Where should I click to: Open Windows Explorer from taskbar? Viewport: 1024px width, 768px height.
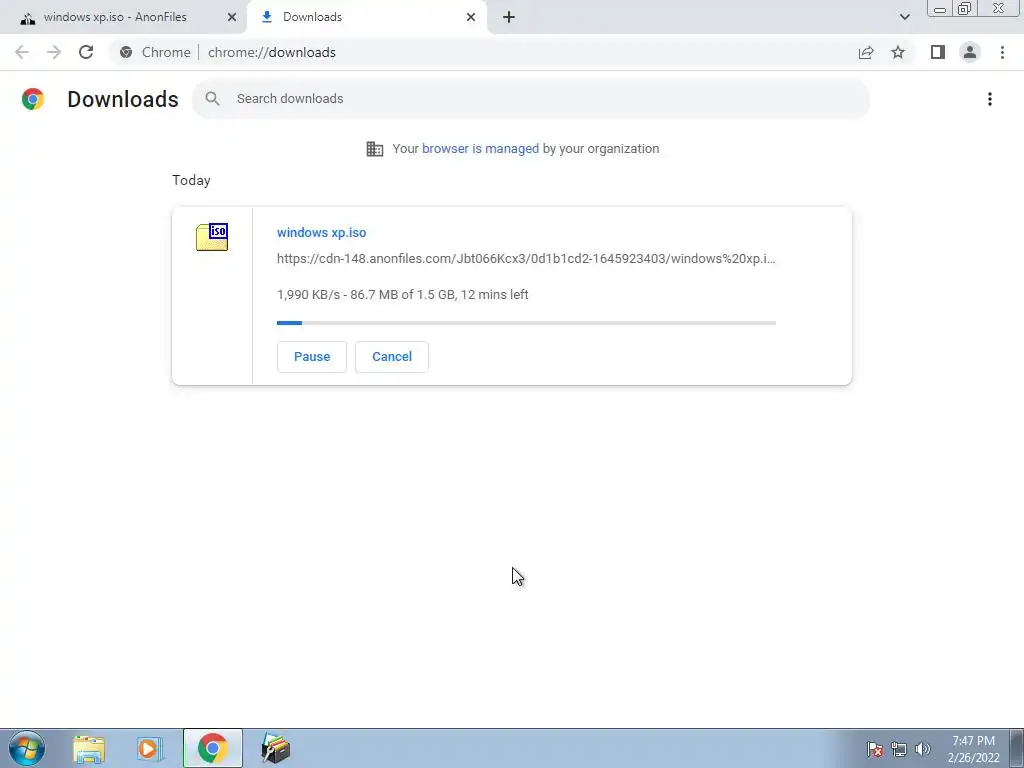click(x=89, y=748)
